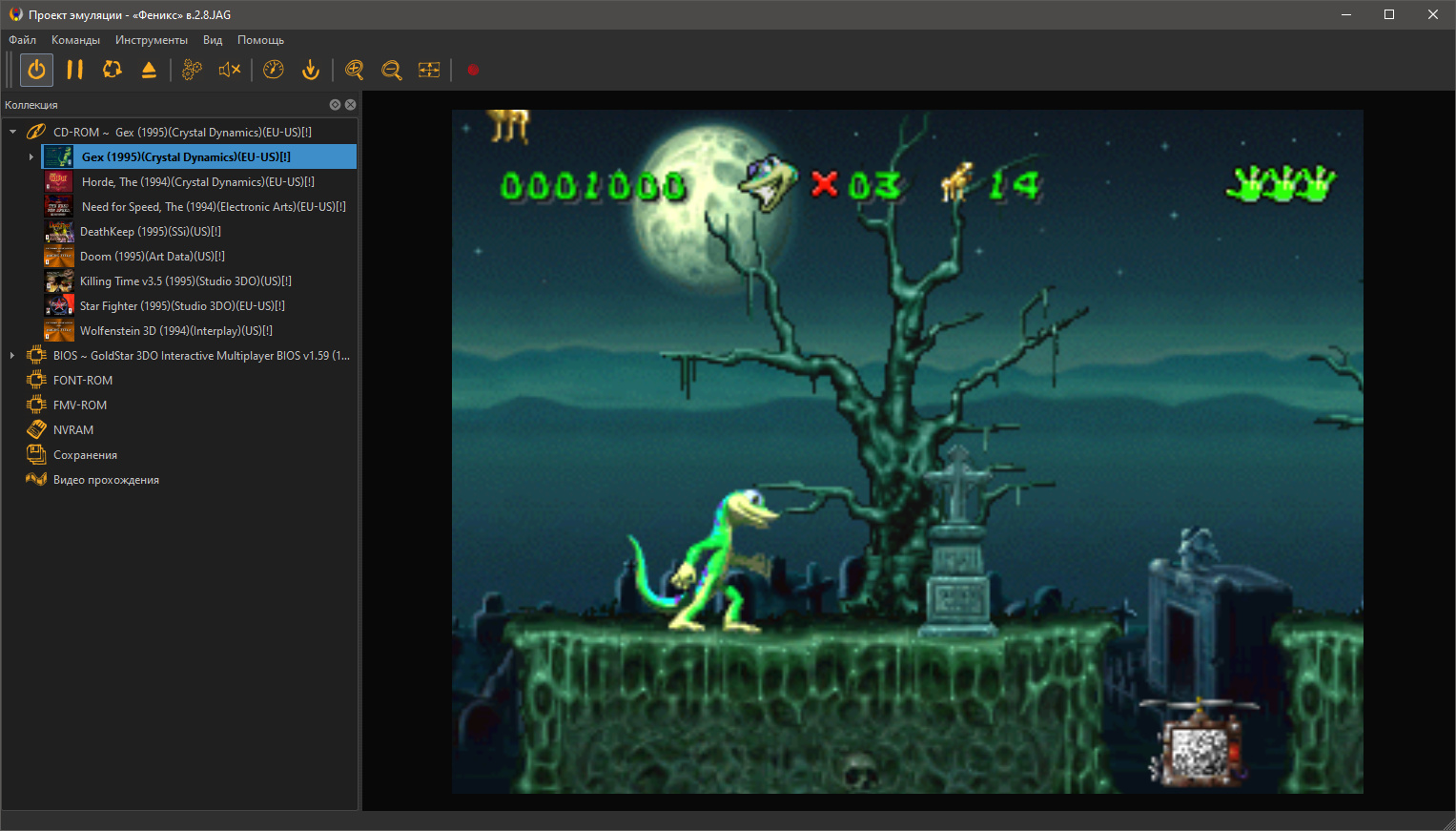1456x831 pixels.
Task: Minimize the Феникс emulator window
Action: 1346,14
